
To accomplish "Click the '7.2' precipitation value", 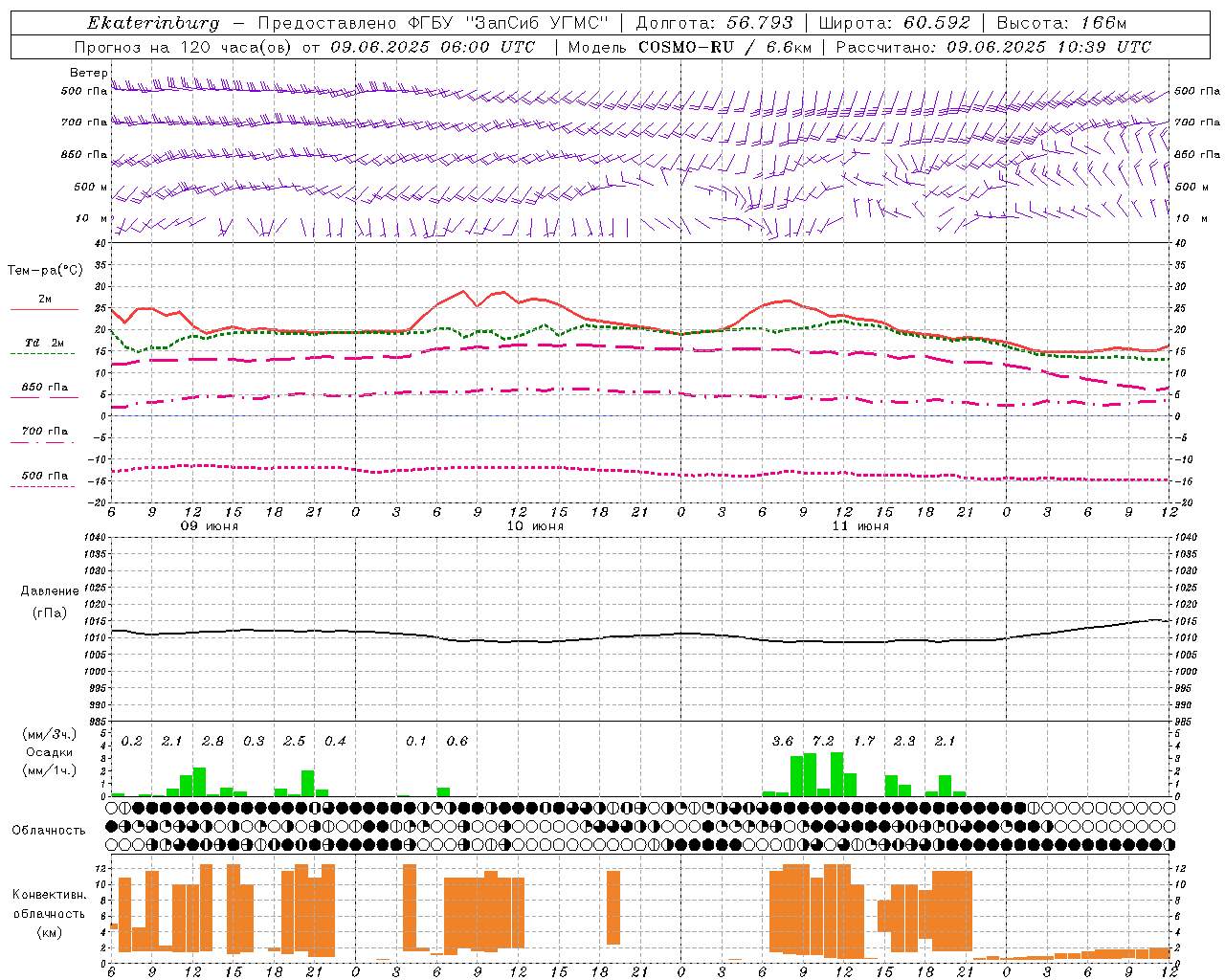I will pyautogui.click(x=823, y=742).
